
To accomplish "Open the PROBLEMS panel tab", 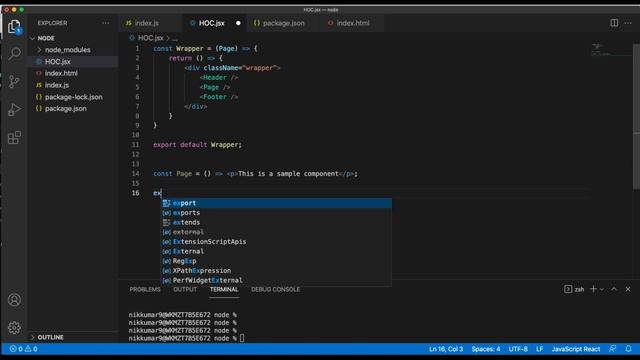I will click(x=145, y=289).
